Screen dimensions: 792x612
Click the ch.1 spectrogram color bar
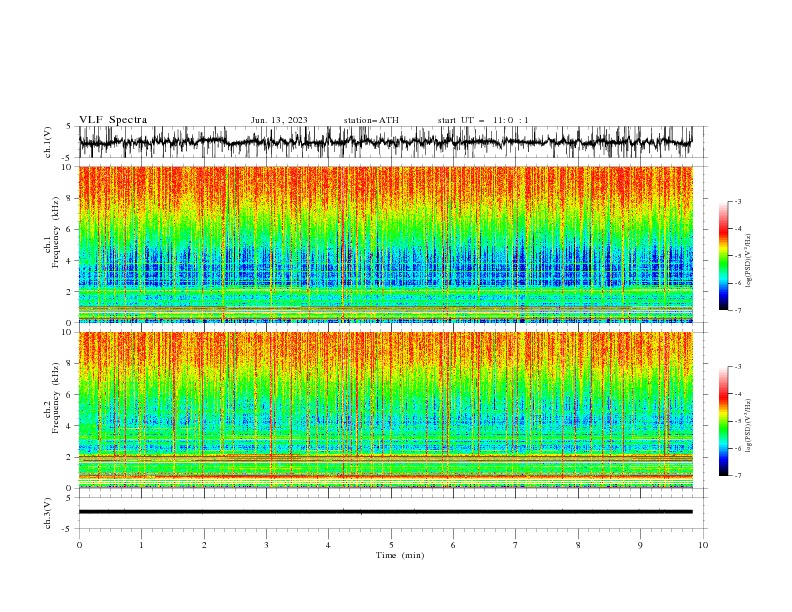724,256
